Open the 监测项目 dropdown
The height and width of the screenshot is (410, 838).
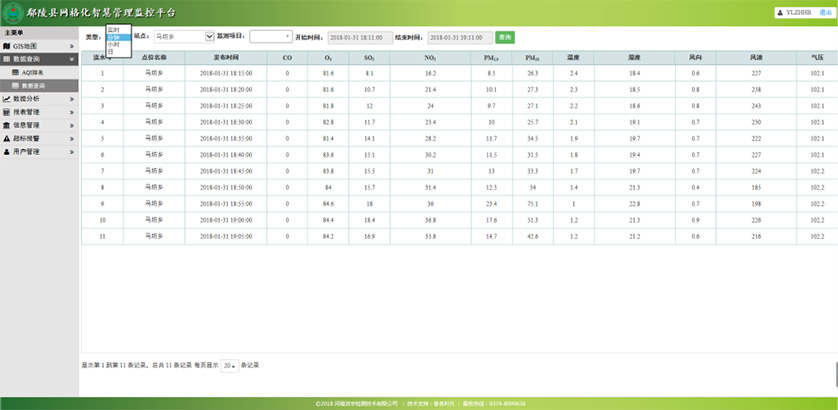(271, 36)
